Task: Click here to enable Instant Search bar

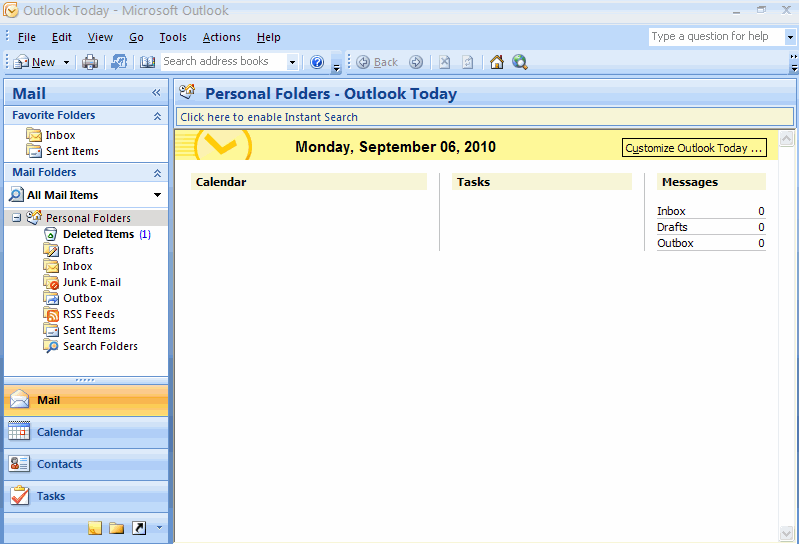Action: tap(485, 117)
